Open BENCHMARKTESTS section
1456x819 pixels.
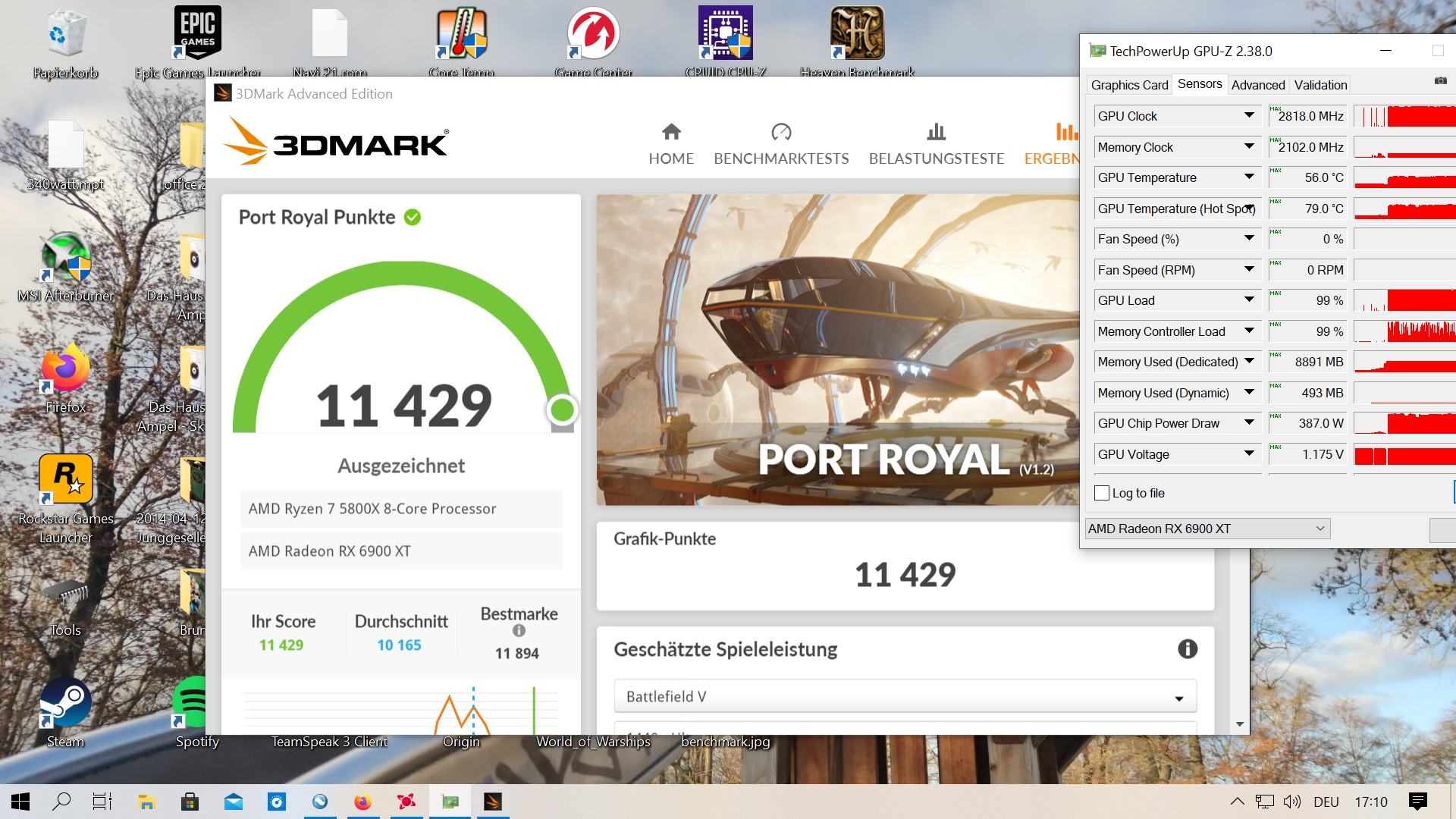781,144
